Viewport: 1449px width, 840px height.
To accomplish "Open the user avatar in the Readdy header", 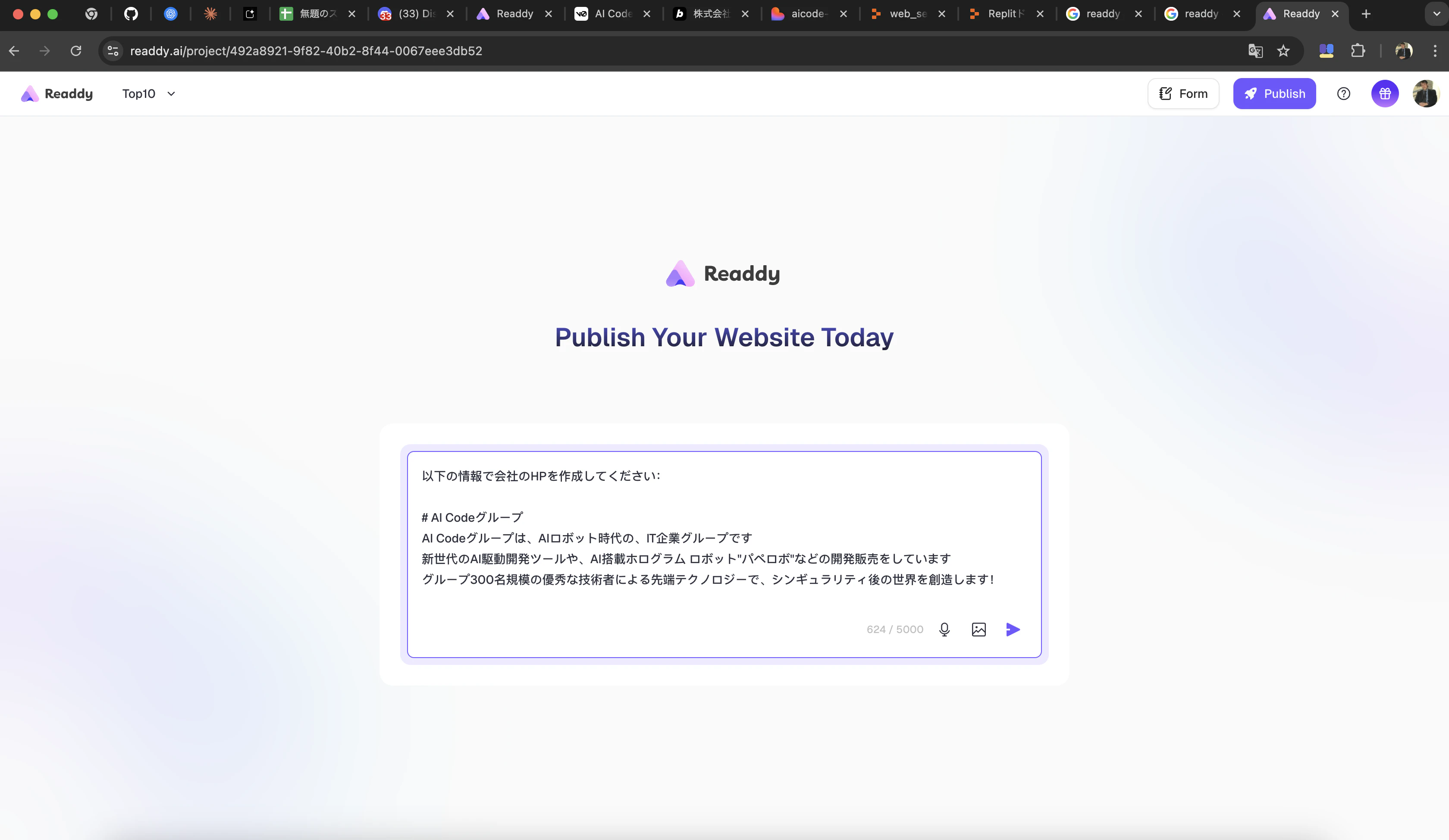I will tap(1425, 94).
